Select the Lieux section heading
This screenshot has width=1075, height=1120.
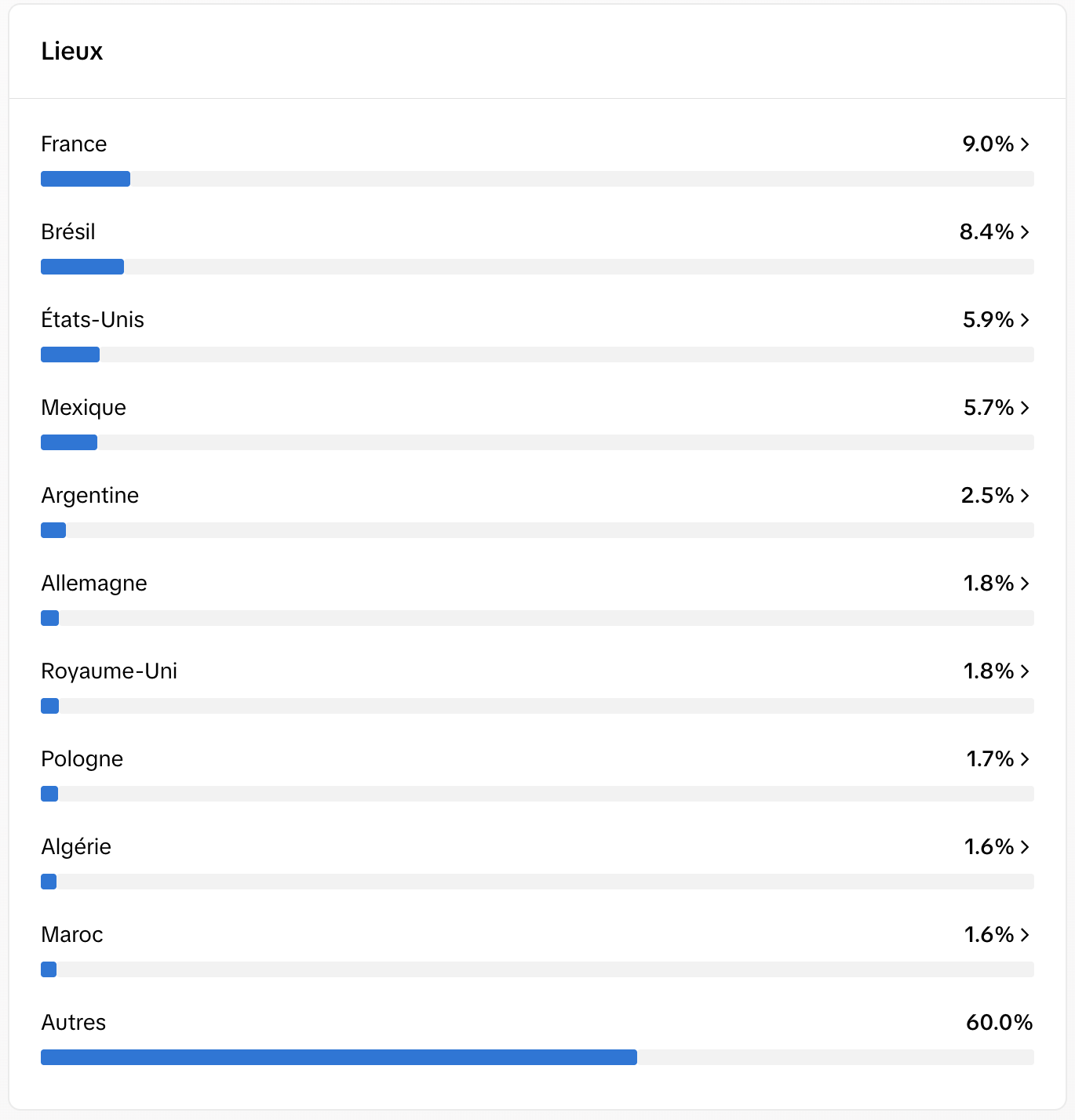(x=72, y=52)
